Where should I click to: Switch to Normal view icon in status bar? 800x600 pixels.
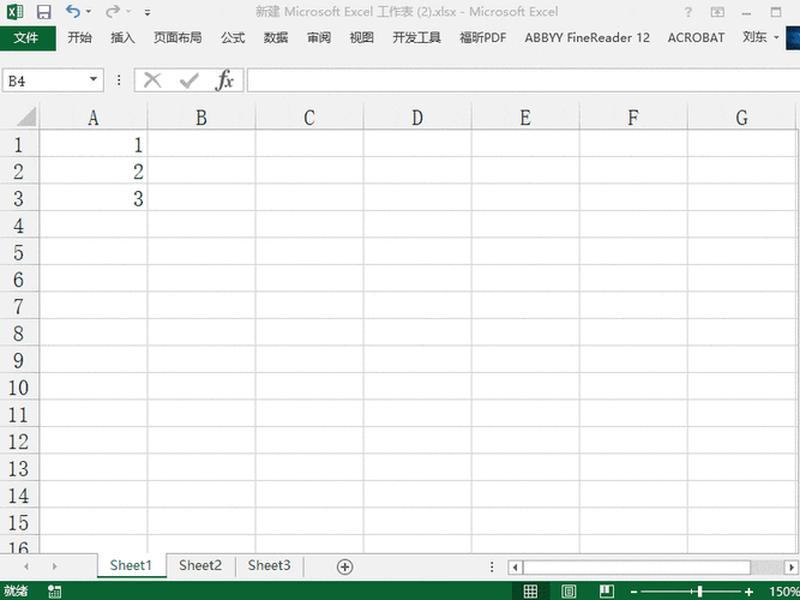click(x=530, y=591)
